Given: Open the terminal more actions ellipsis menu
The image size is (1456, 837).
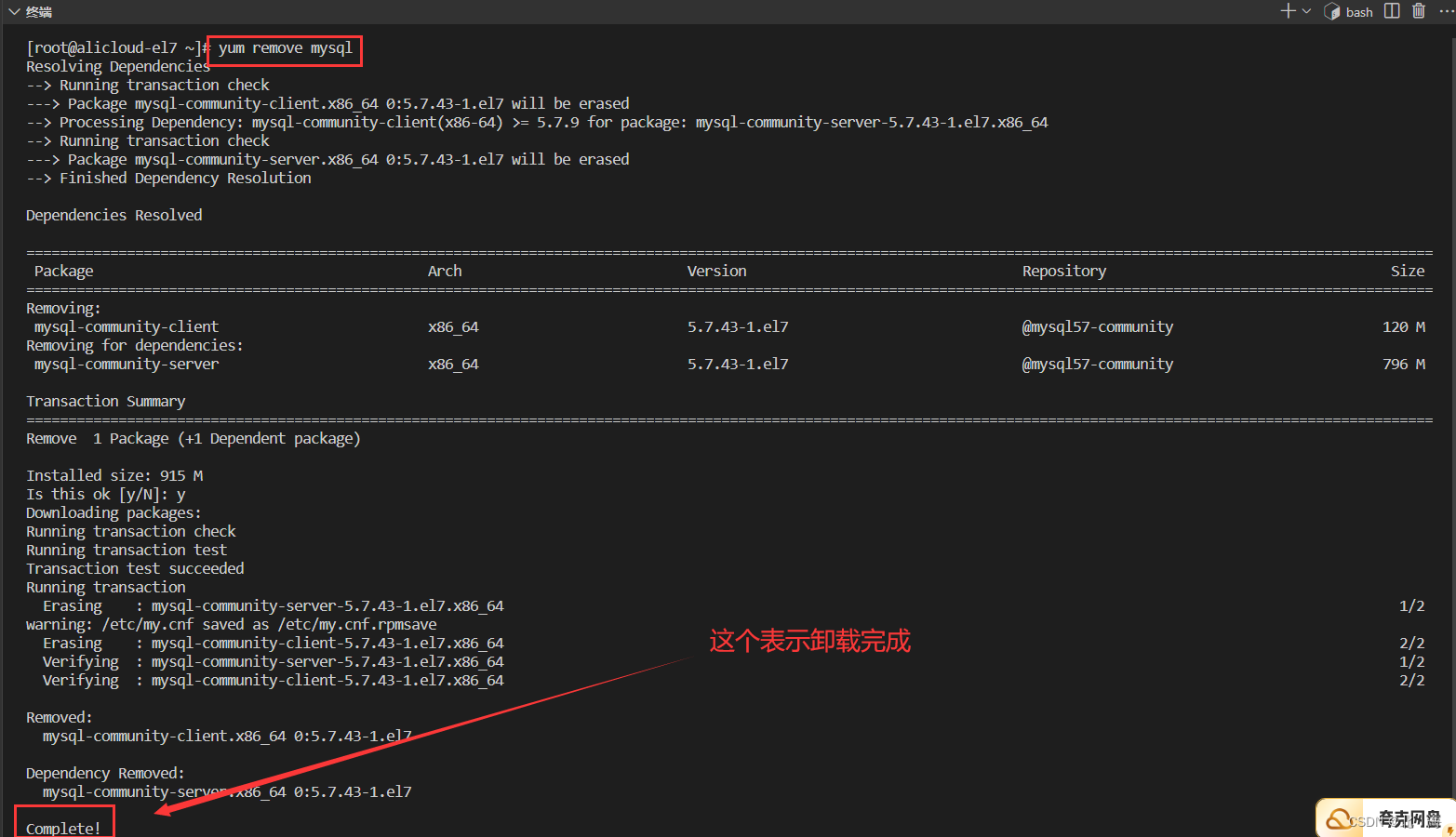Looking at the screenshot, I should (x=1446, y=11).
